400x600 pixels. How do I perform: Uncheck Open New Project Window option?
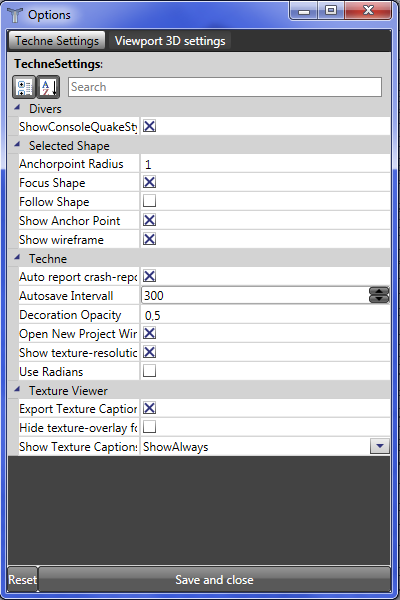[x=149, y=333]
